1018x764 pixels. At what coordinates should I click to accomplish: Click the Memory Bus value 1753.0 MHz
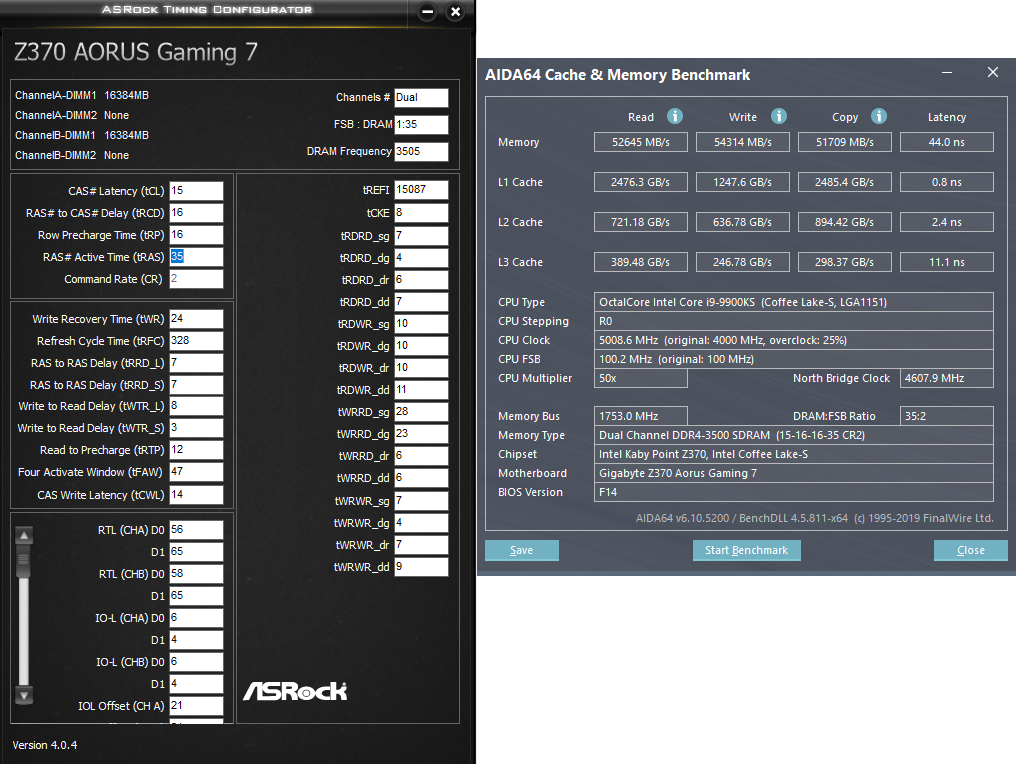[x=641, y=416]
